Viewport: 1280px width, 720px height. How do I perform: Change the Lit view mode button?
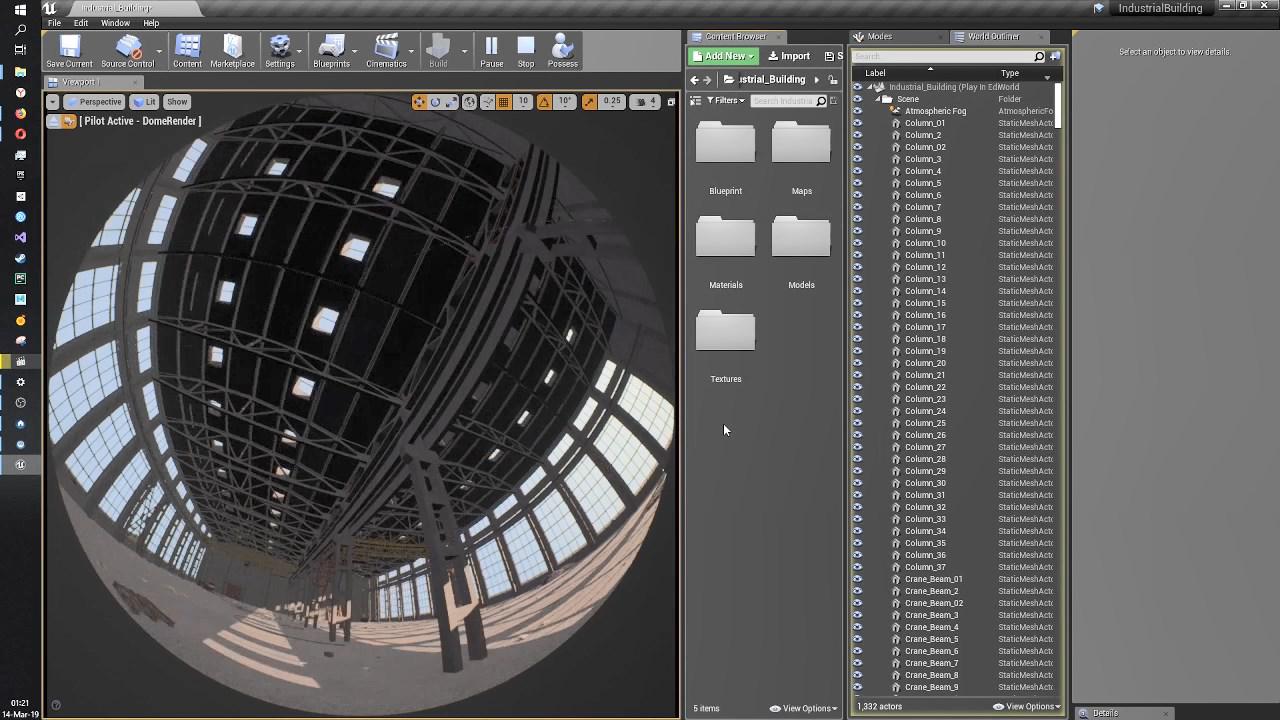pos(145,102)
